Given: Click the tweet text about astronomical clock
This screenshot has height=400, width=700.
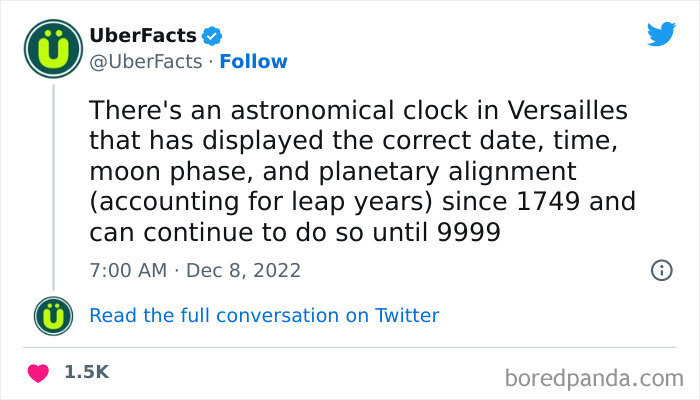Looking at the screenshot, I should tap(362, 171).
